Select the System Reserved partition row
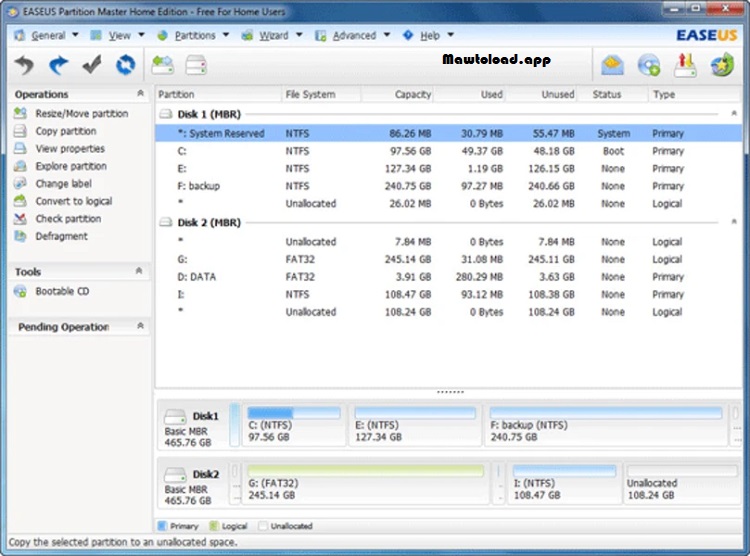750x556 pixels. [448, 133]
